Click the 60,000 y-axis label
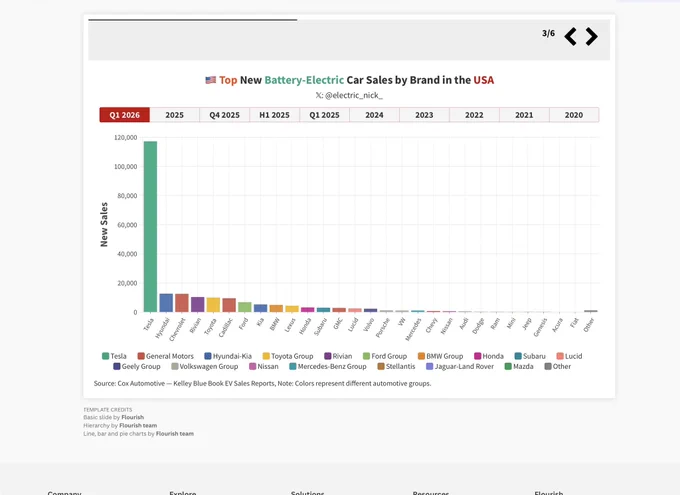 [x=127, y=225]
